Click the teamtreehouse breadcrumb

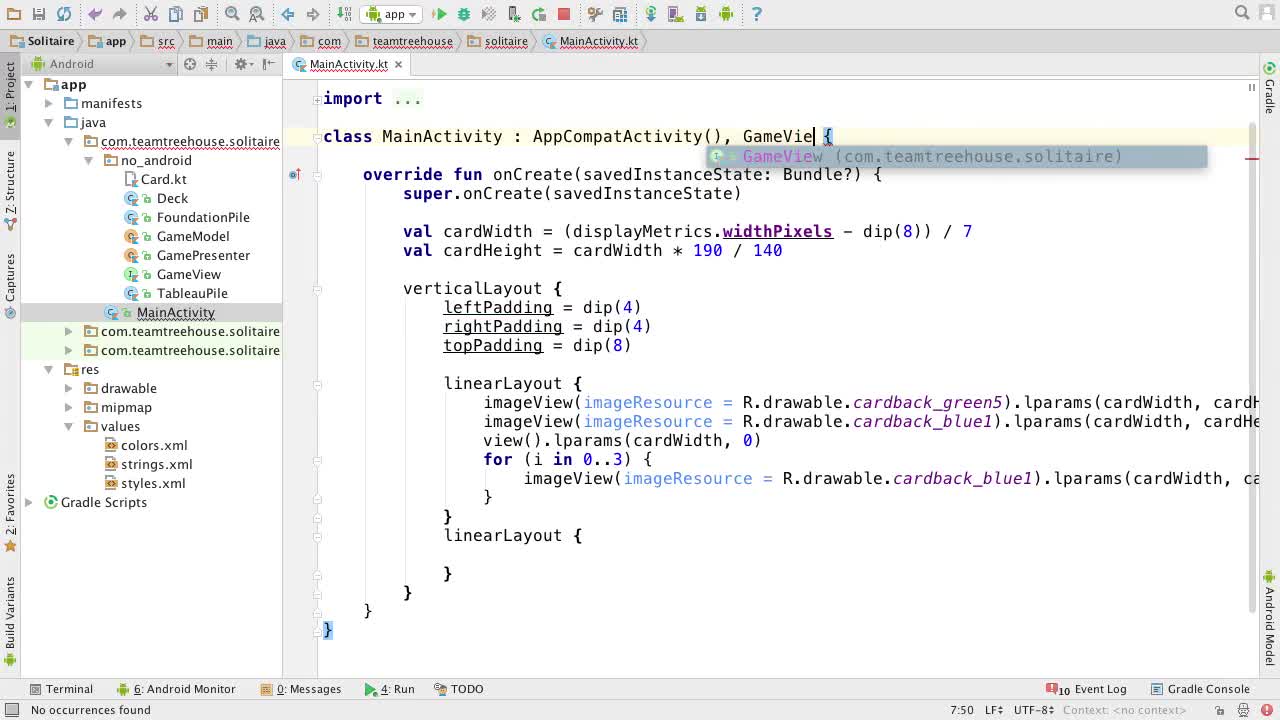(x=404, y=41)
